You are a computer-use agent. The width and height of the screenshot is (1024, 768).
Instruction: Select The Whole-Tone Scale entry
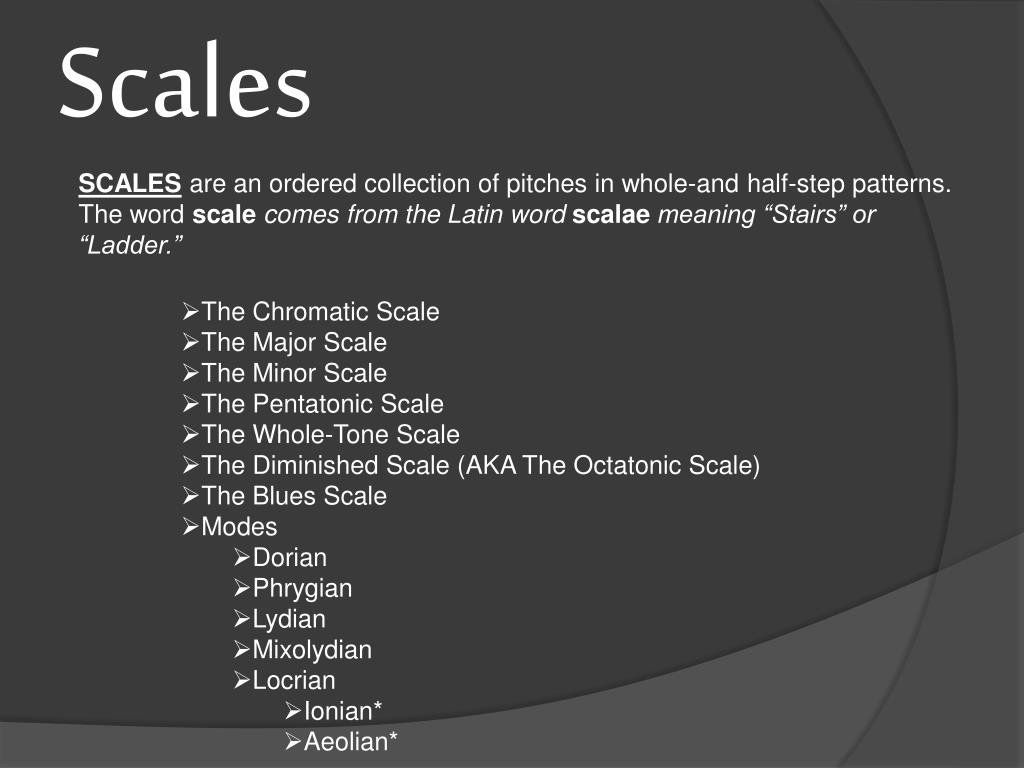[330, 434]
